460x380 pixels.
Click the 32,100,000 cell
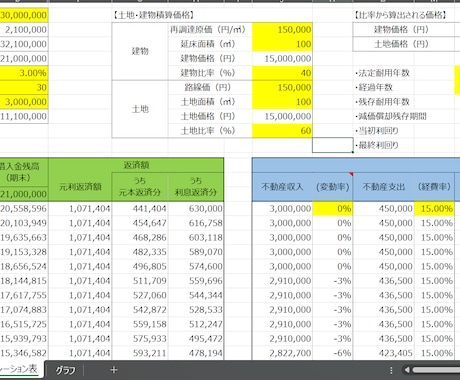pos(24,44)
